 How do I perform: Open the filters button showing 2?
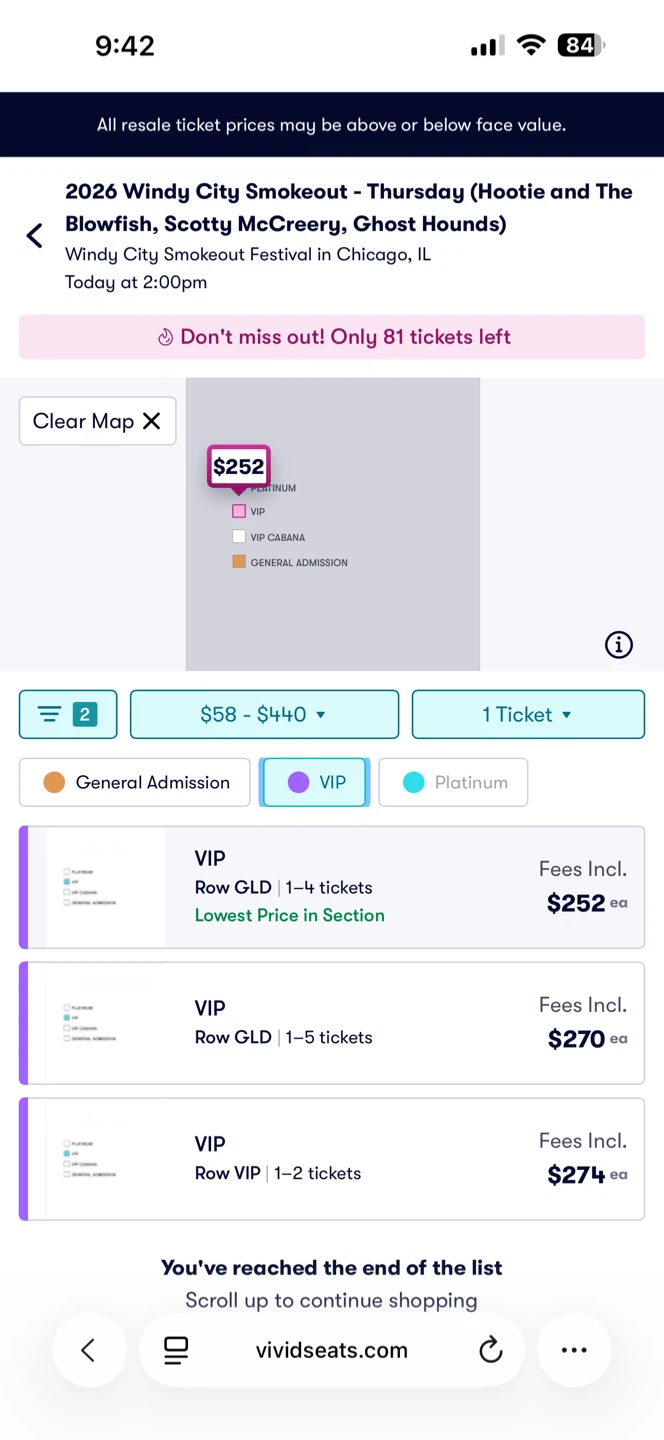coord(68,714)
